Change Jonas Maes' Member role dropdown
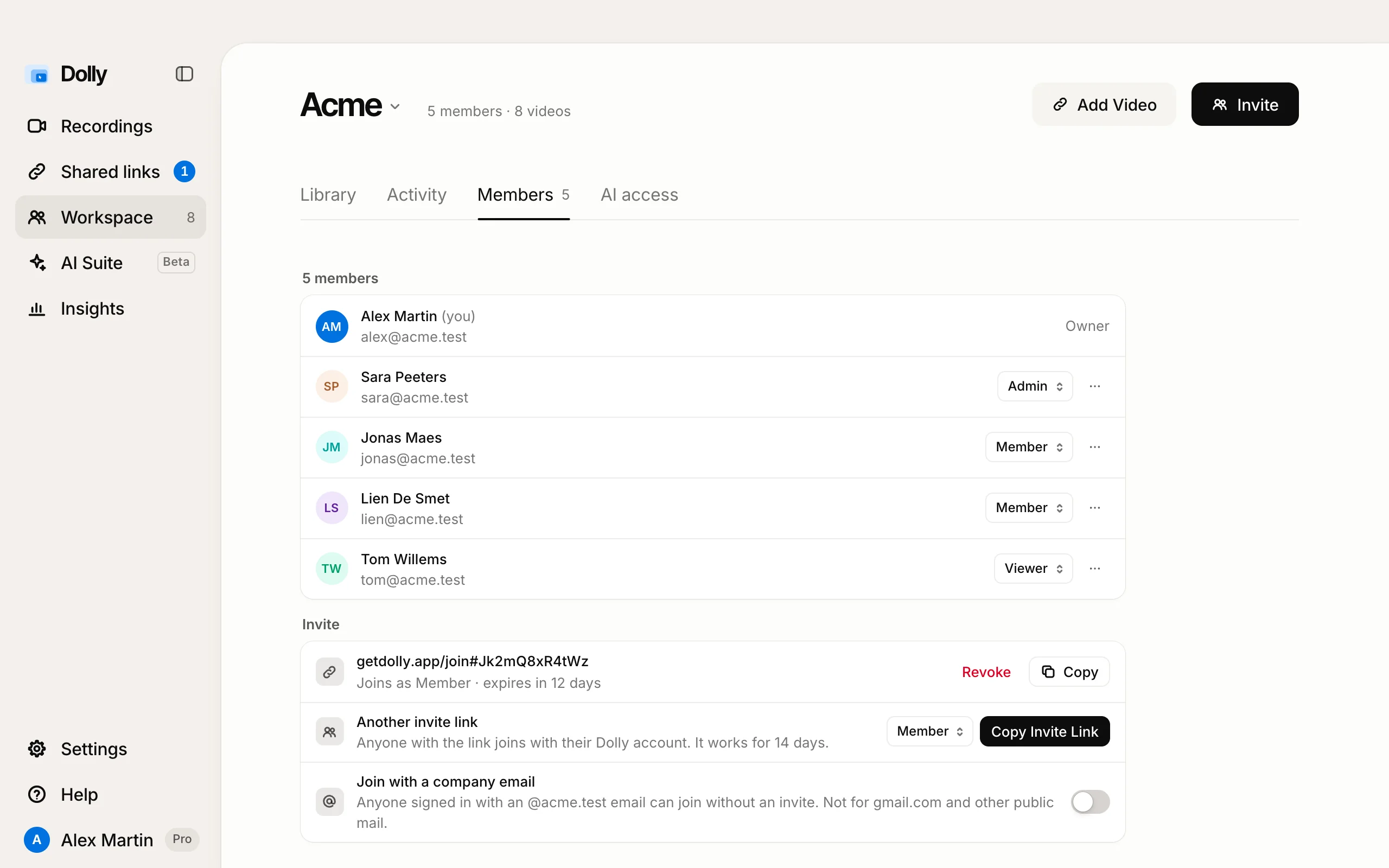Image resolution: width=1389 pixels, height=868 pixels. pos(1029,447)
